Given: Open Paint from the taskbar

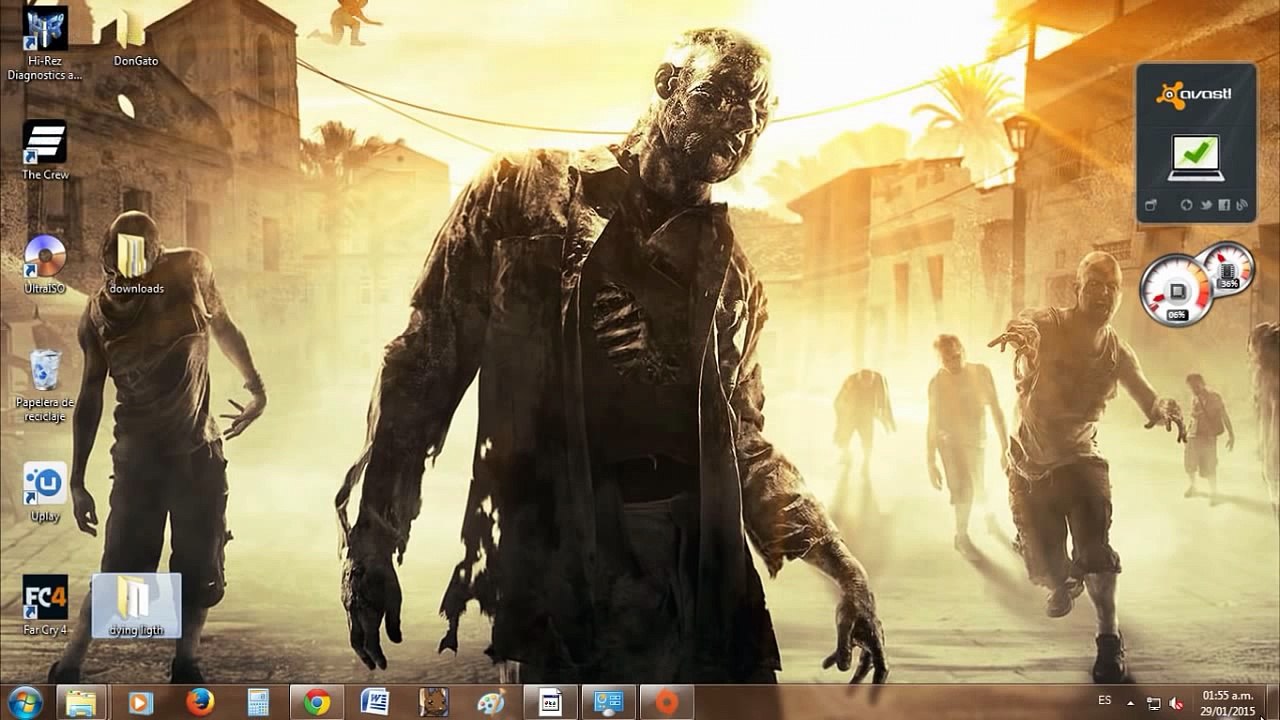Looking at the screenshot, I should 491,703.
